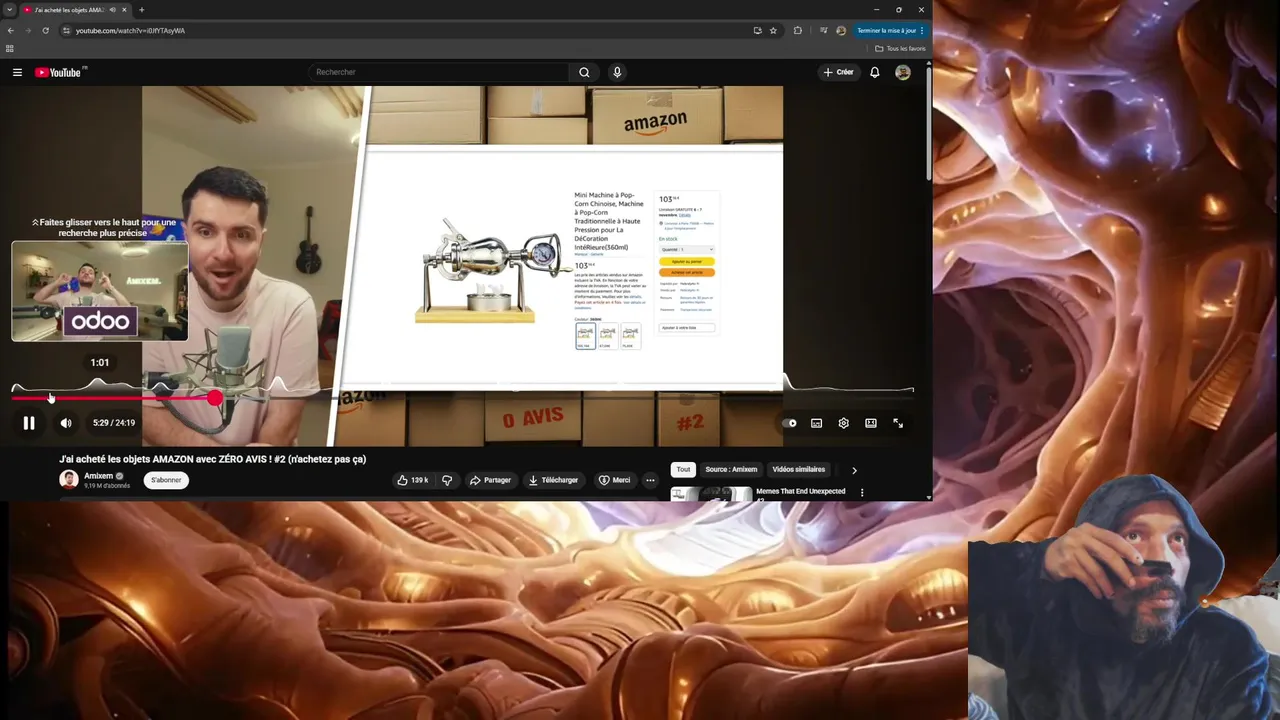Go forward in the browser
The width and height of the screenshot is (1280, 720).
point(27,31)
